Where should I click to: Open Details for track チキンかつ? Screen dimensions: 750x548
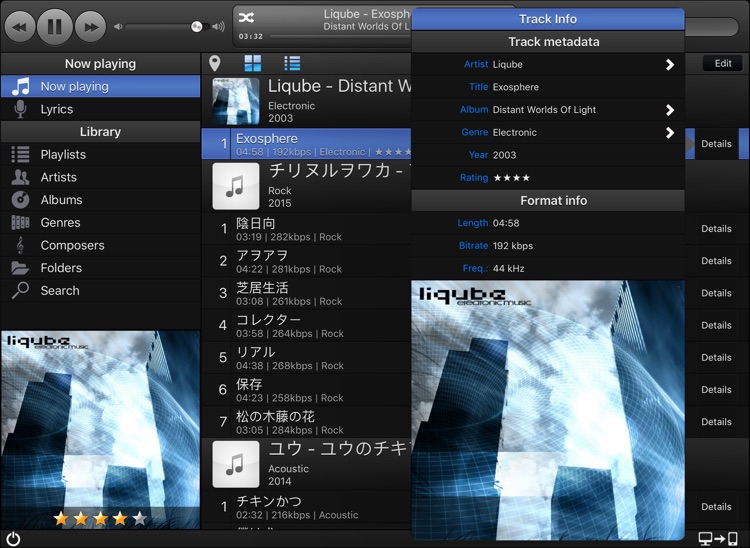pyautogui.click(x=716, y=506)
